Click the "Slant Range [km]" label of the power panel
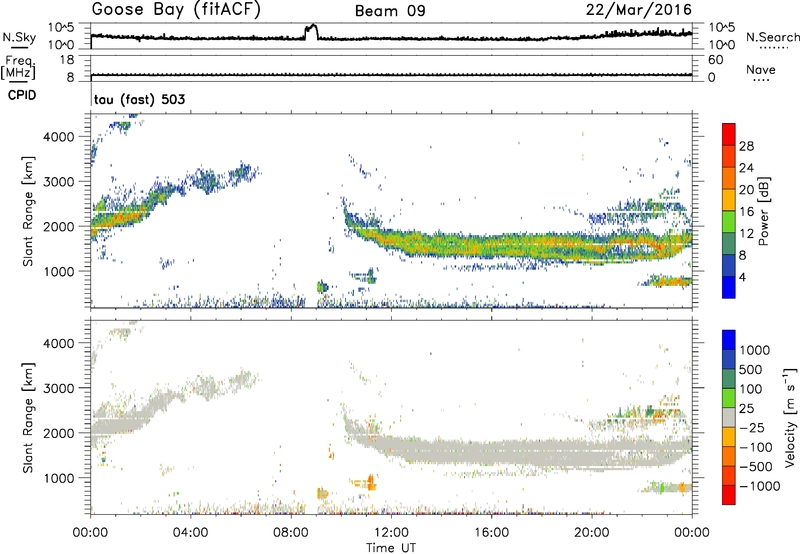The width and height of the screenshot is (800, 554). [28, 211]
